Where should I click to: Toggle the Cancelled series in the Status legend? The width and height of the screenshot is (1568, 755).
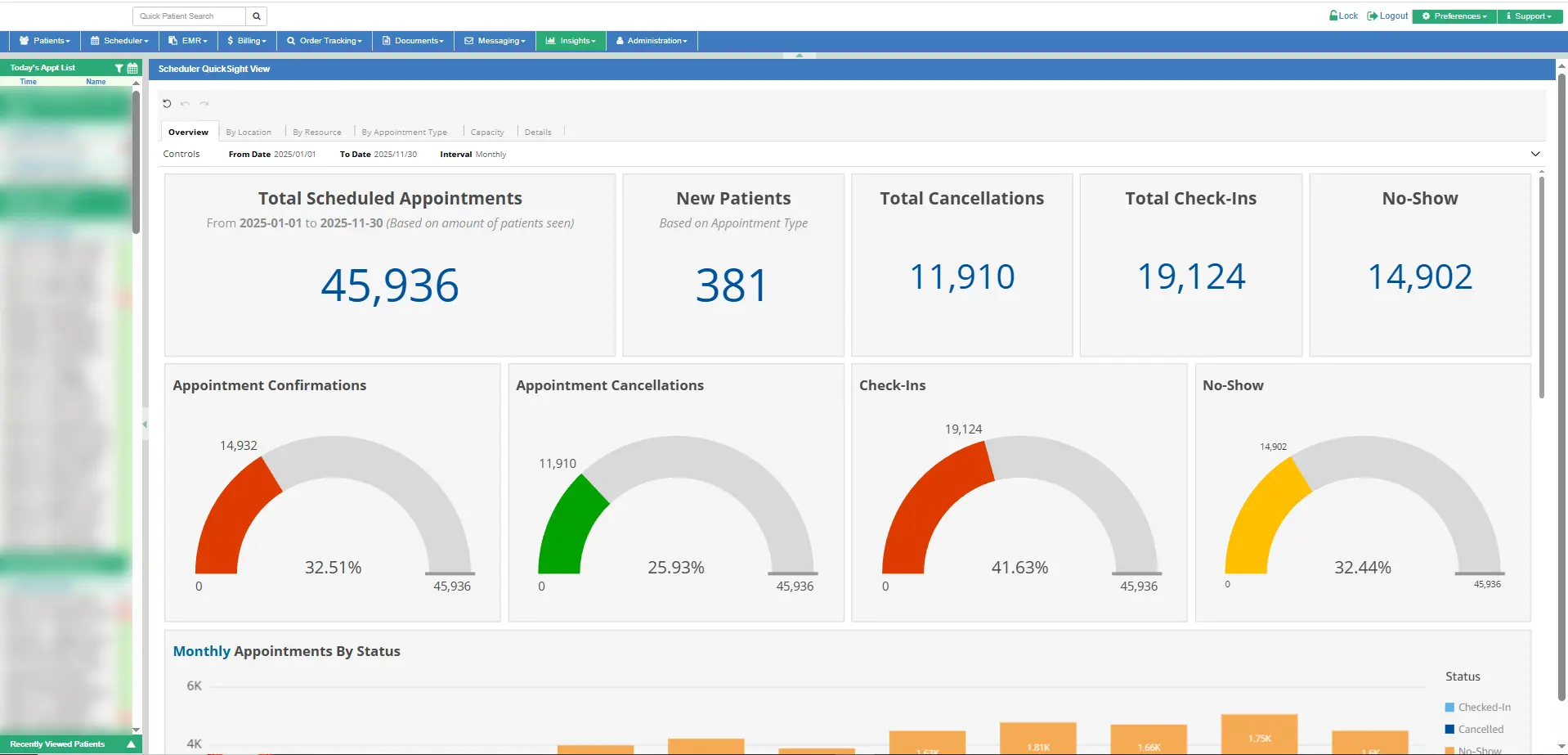tap(1480, 729)
